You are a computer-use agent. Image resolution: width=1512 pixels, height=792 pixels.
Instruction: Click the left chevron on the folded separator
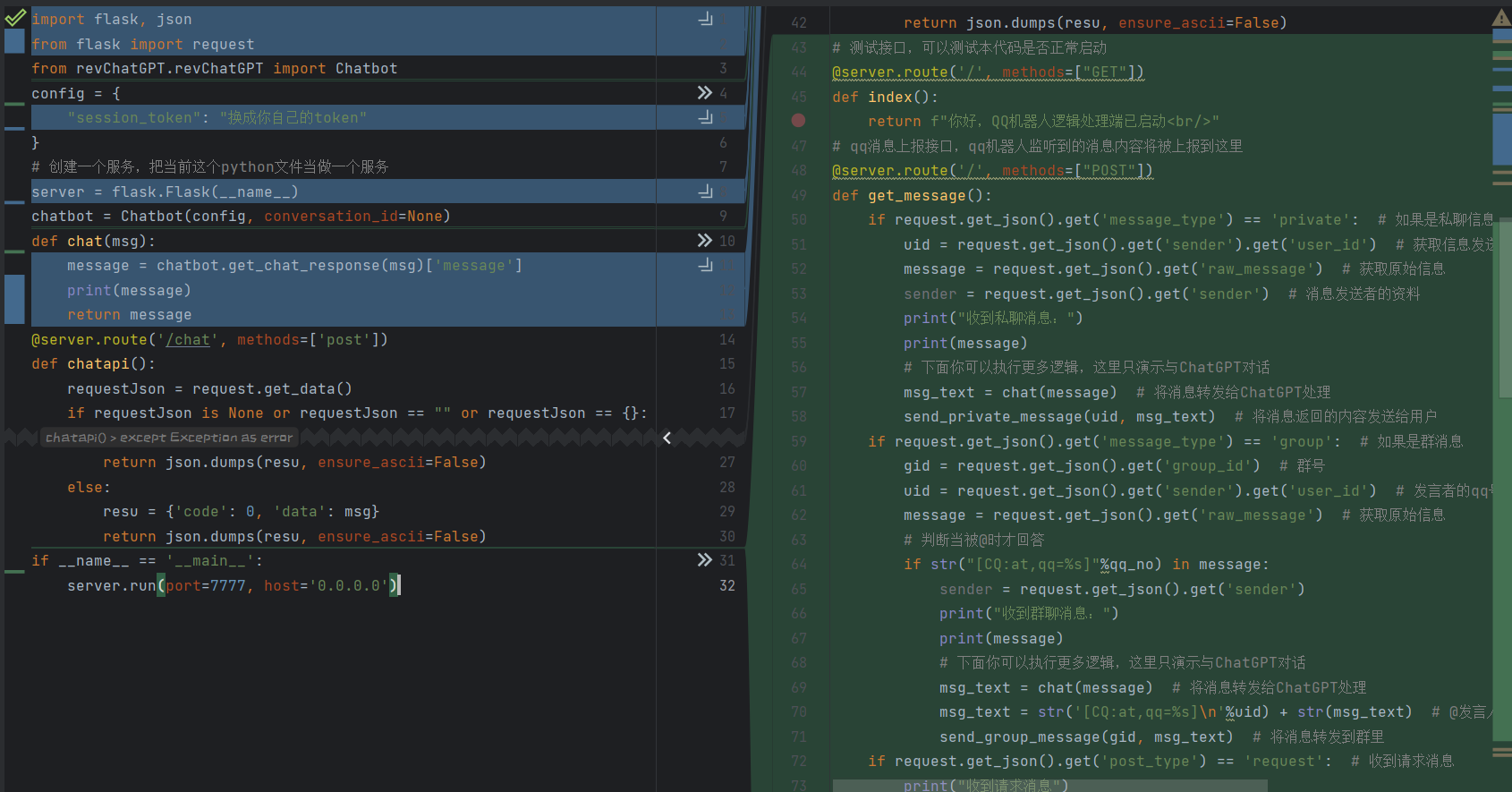(667, 438)
